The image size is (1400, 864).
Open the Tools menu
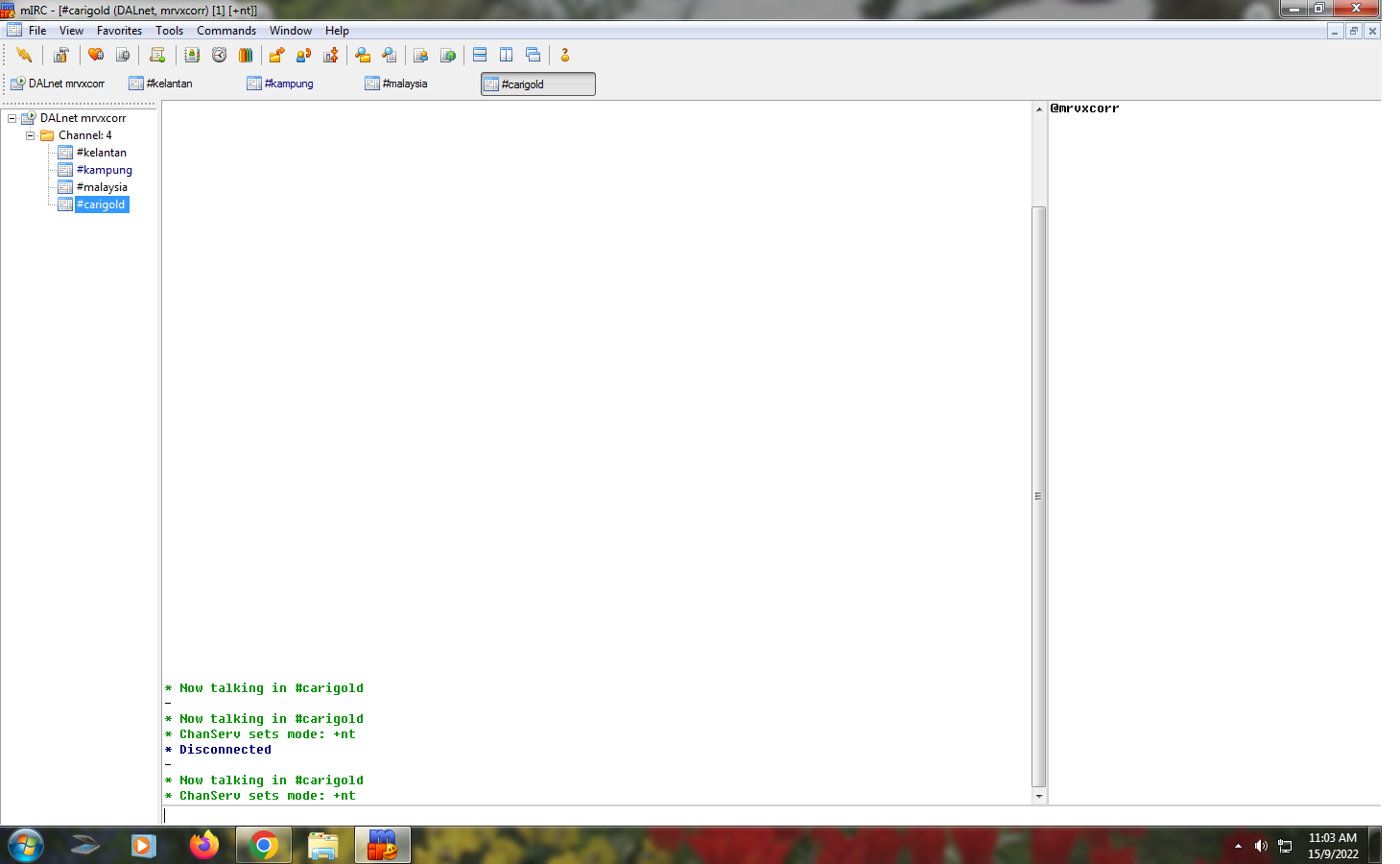169,31
